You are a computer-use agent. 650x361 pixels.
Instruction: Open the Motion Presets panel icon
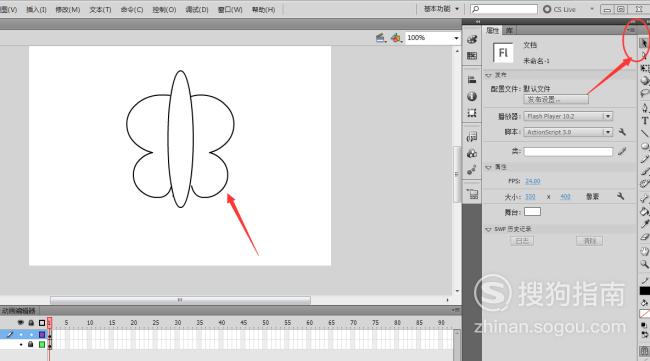[472, 170]
